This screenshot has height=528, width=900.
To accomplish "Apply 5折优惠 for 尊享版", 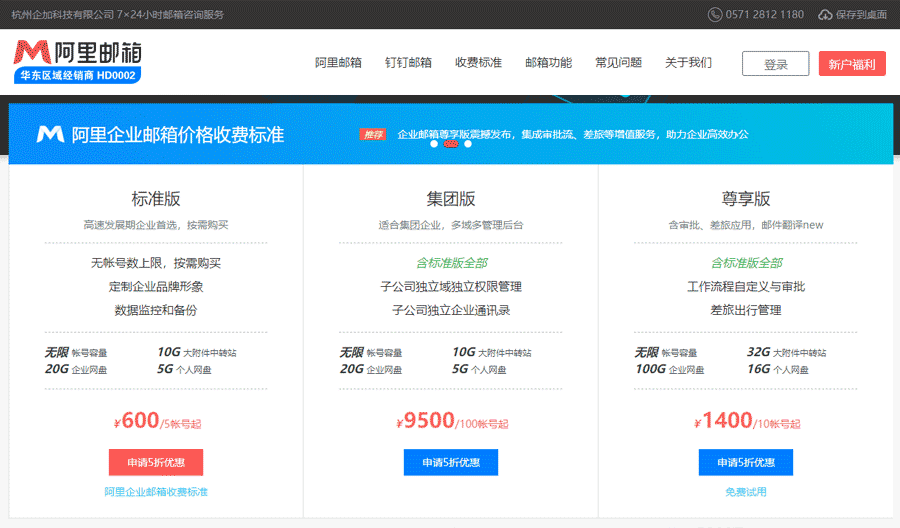I will coord(746,462).
